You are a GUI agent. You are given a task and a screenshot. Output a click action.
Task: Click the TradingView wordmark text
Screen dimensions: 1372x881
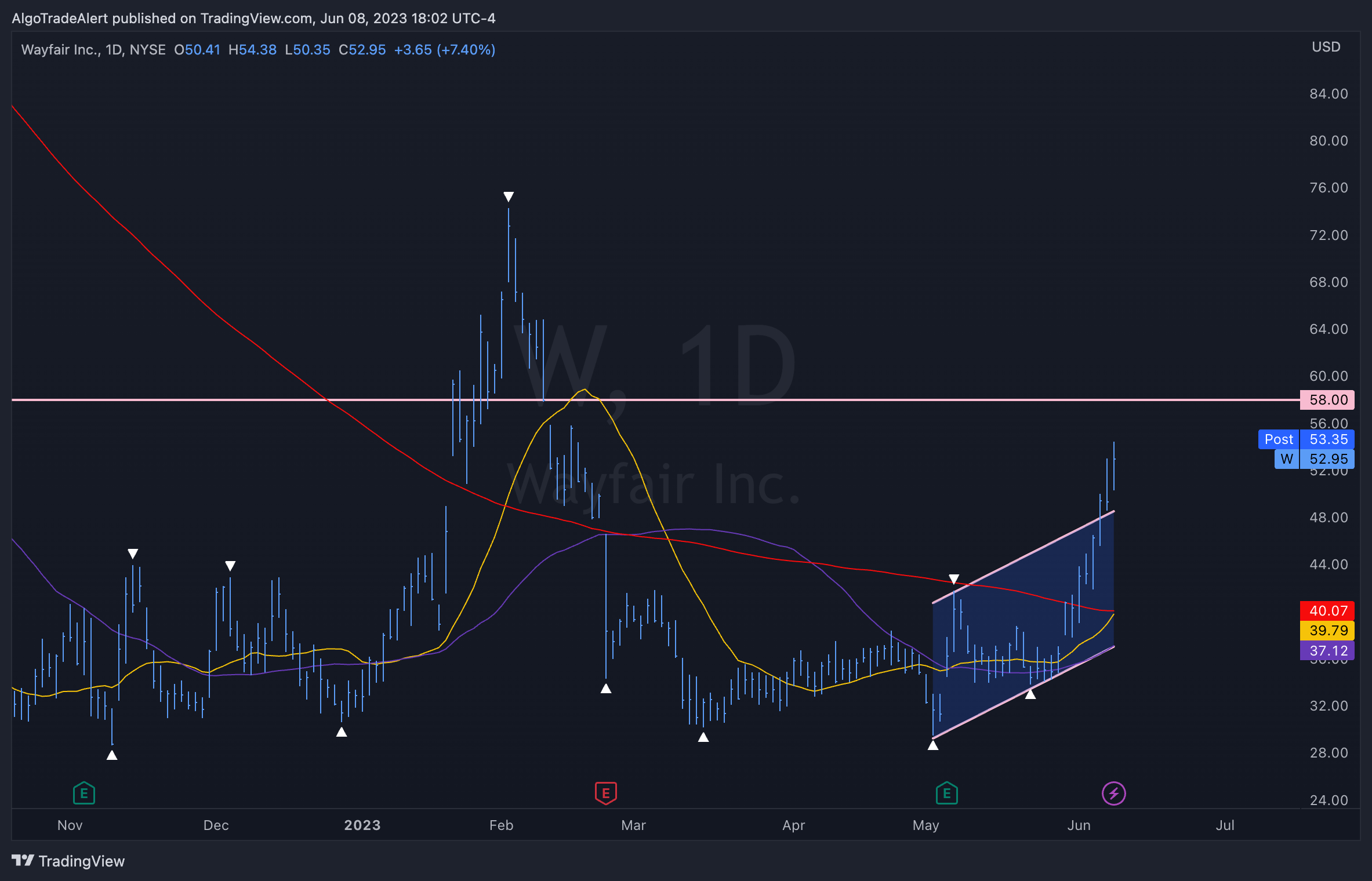82,861
